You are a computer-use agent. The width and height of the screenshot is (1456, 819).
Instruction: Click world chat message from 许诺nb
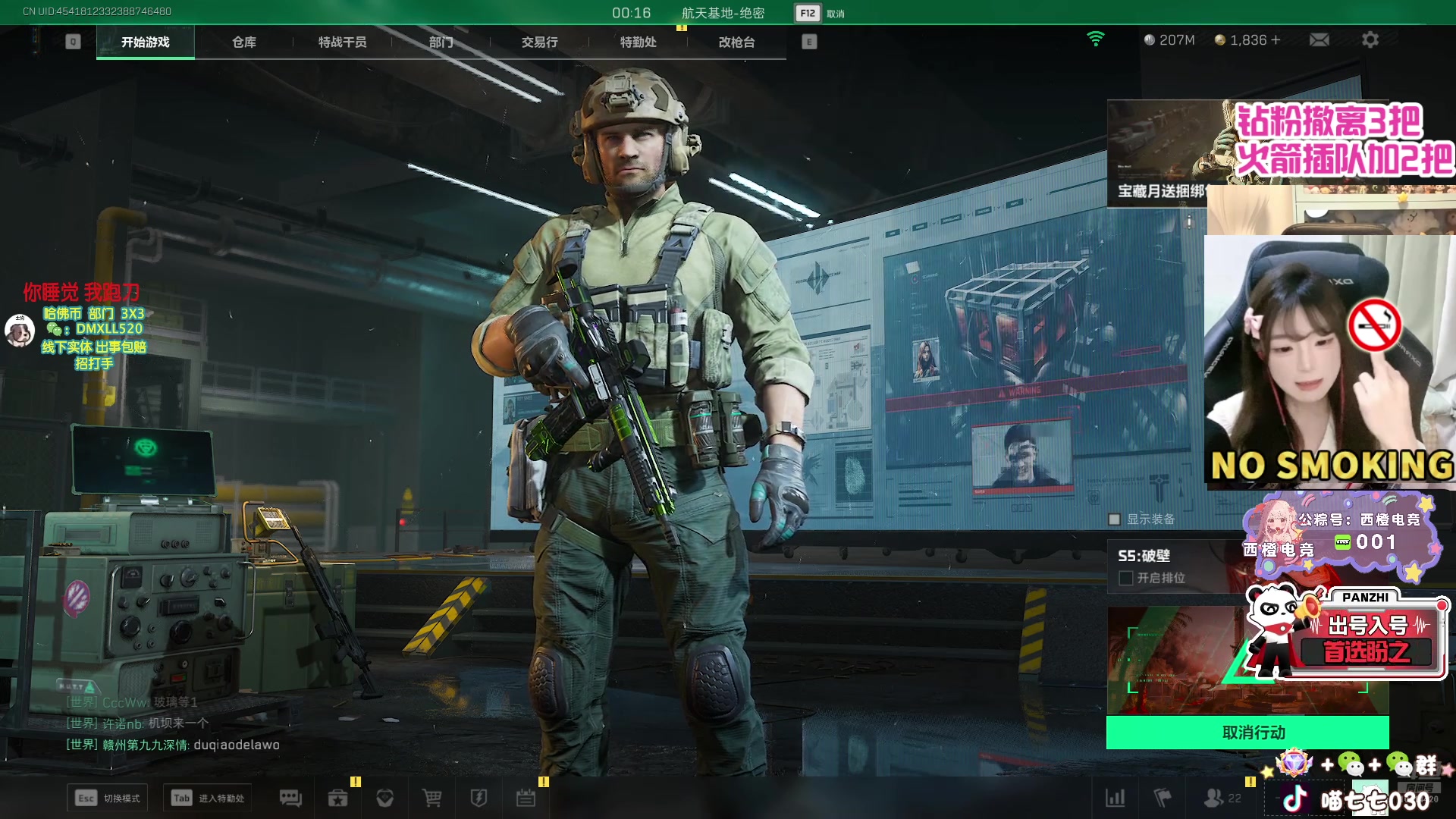(x=137, y=723)
